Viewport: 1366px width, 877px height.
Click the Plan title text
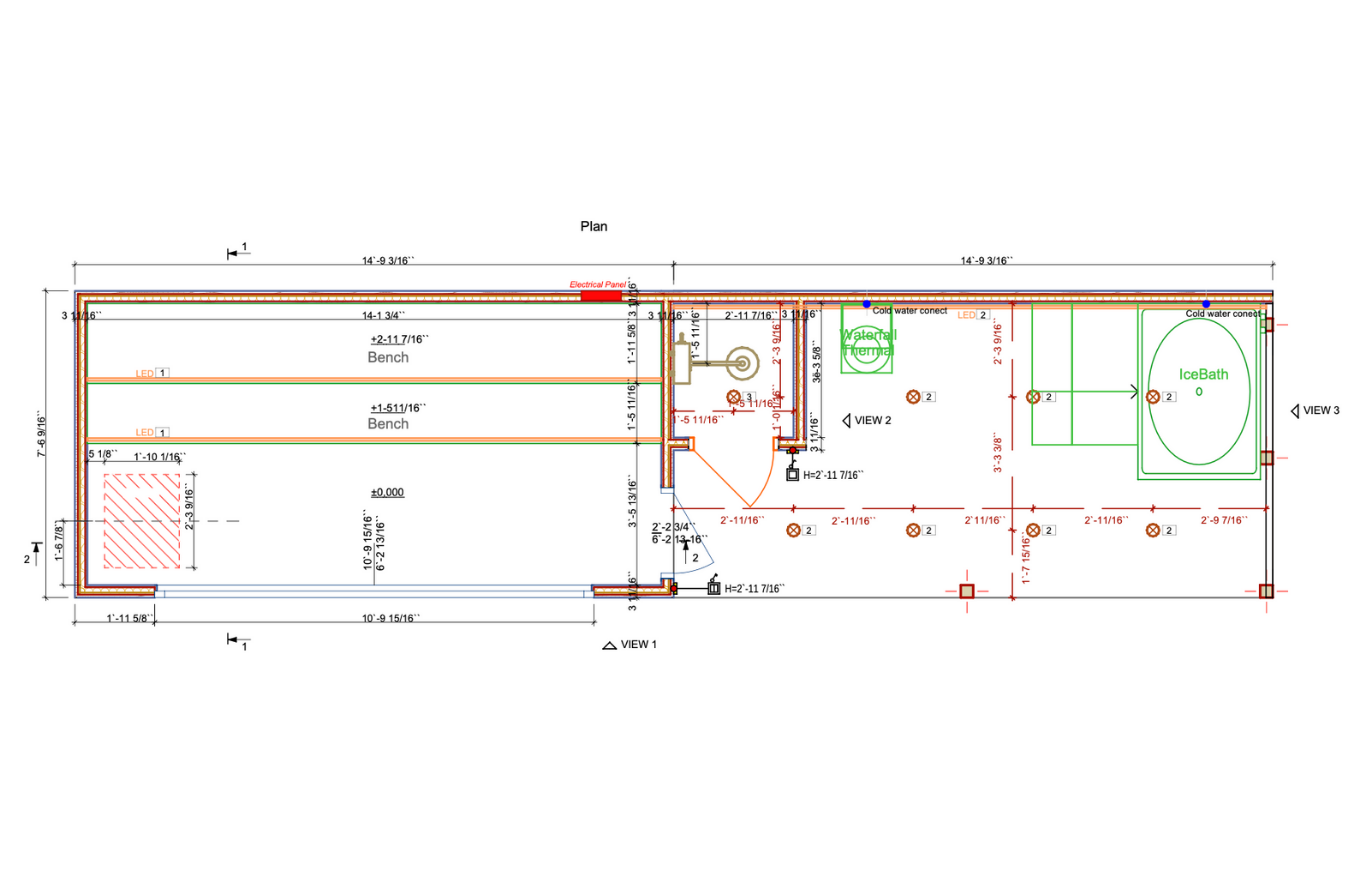point(594,226)
